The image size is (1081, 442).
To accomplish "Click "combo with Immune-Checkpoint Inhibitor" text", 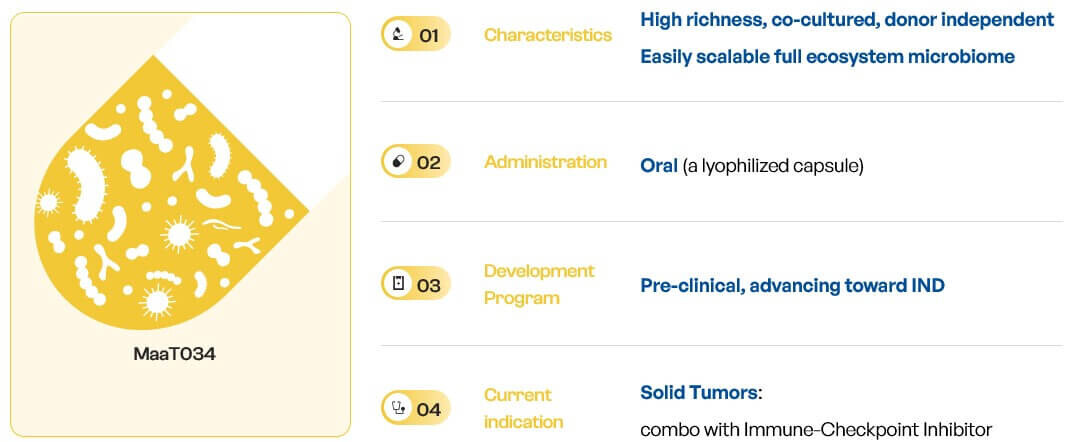I will (x=816, y=430).
